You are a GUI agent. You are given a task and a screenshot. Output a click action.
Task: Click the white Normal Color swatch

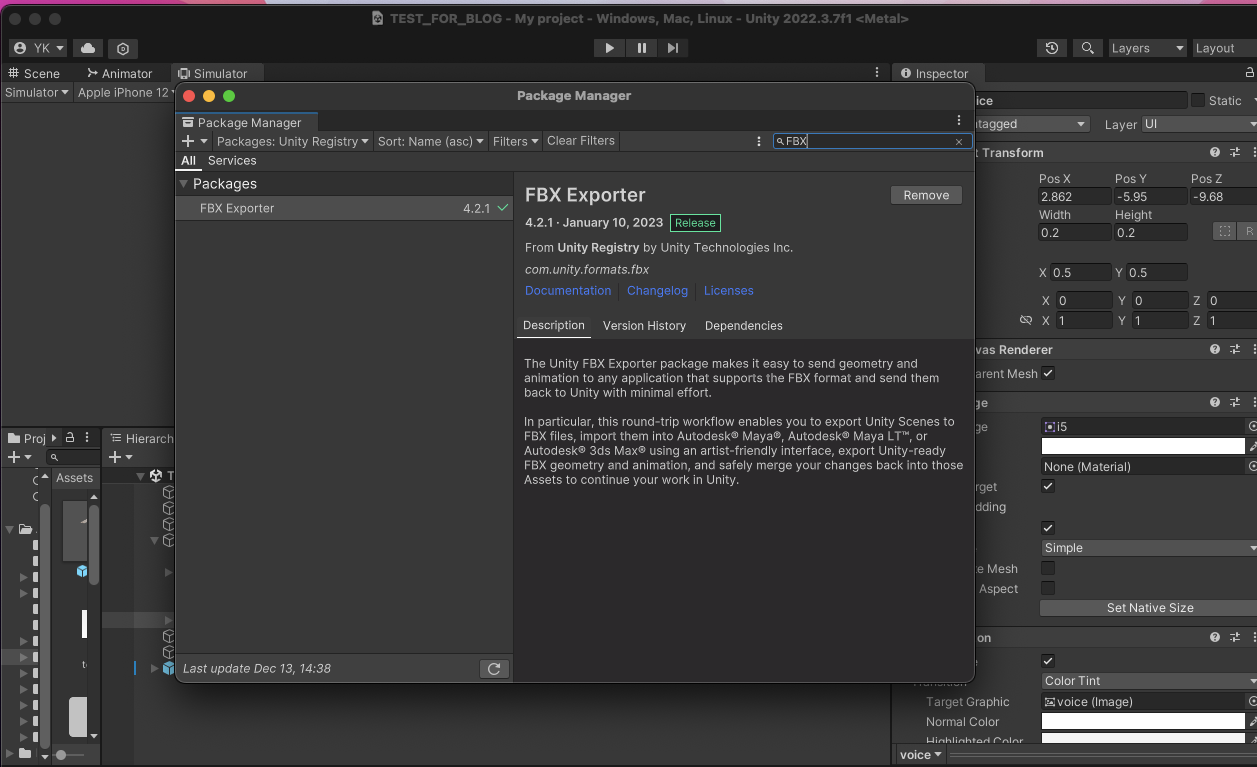click(1143, 721)
